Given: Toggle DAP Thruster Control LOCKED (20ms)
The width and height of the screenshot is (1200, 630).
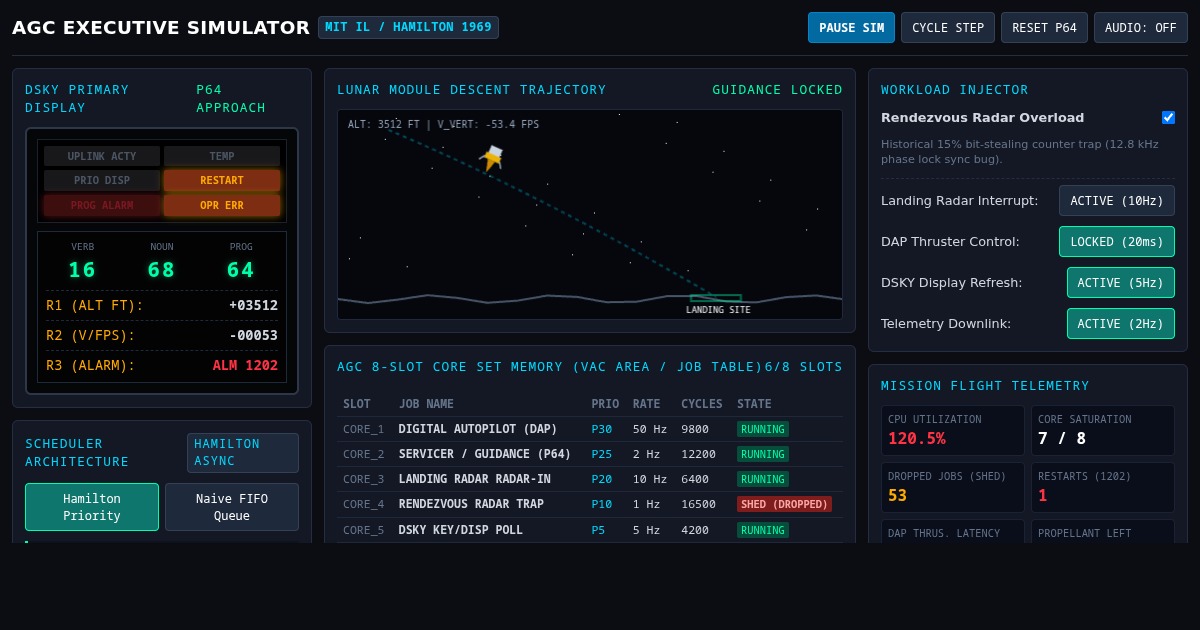Looking at the screenshot, I should (1117, 242).
